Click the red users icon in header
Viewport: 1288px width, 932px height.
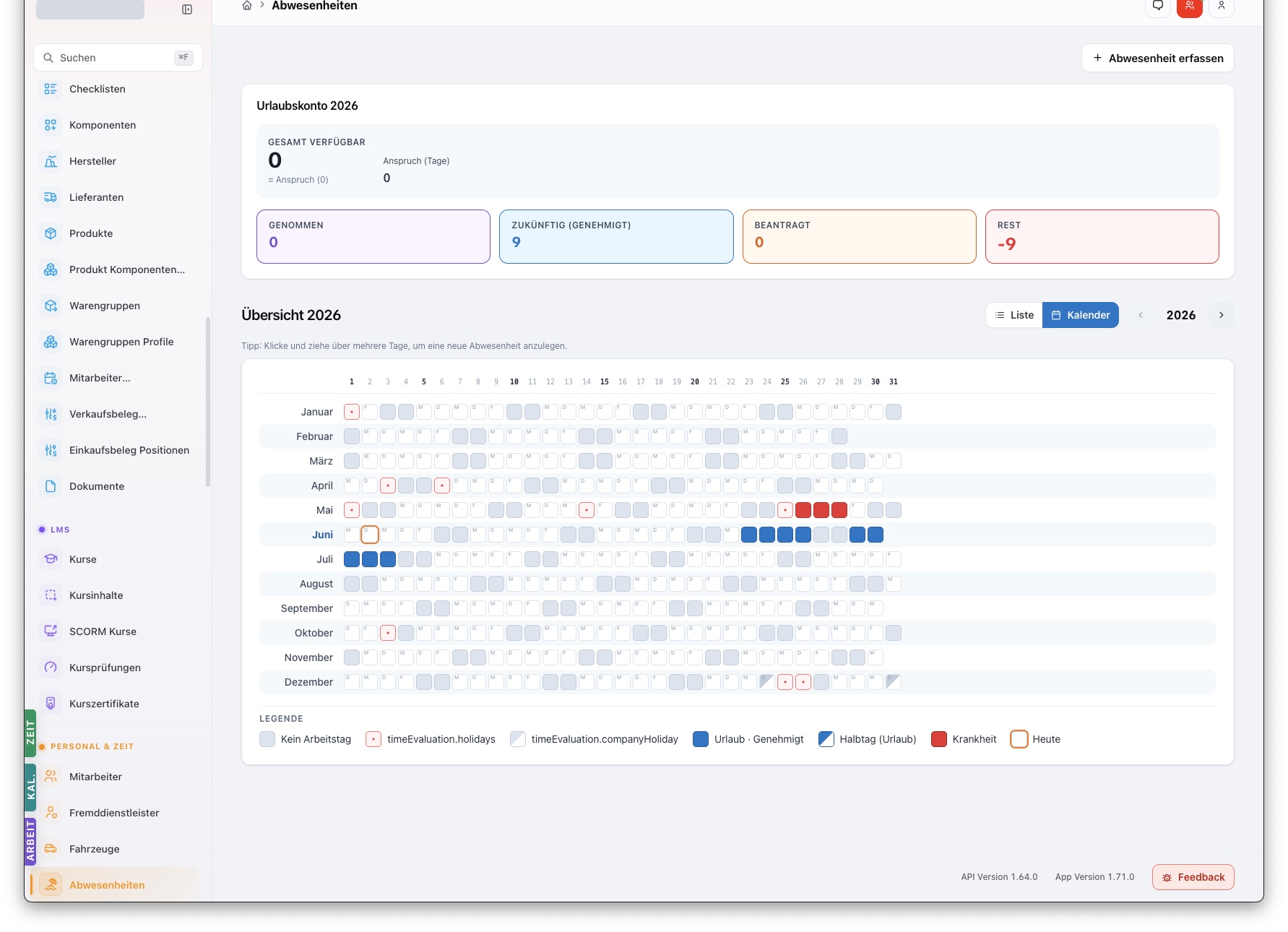point(1190,7)
